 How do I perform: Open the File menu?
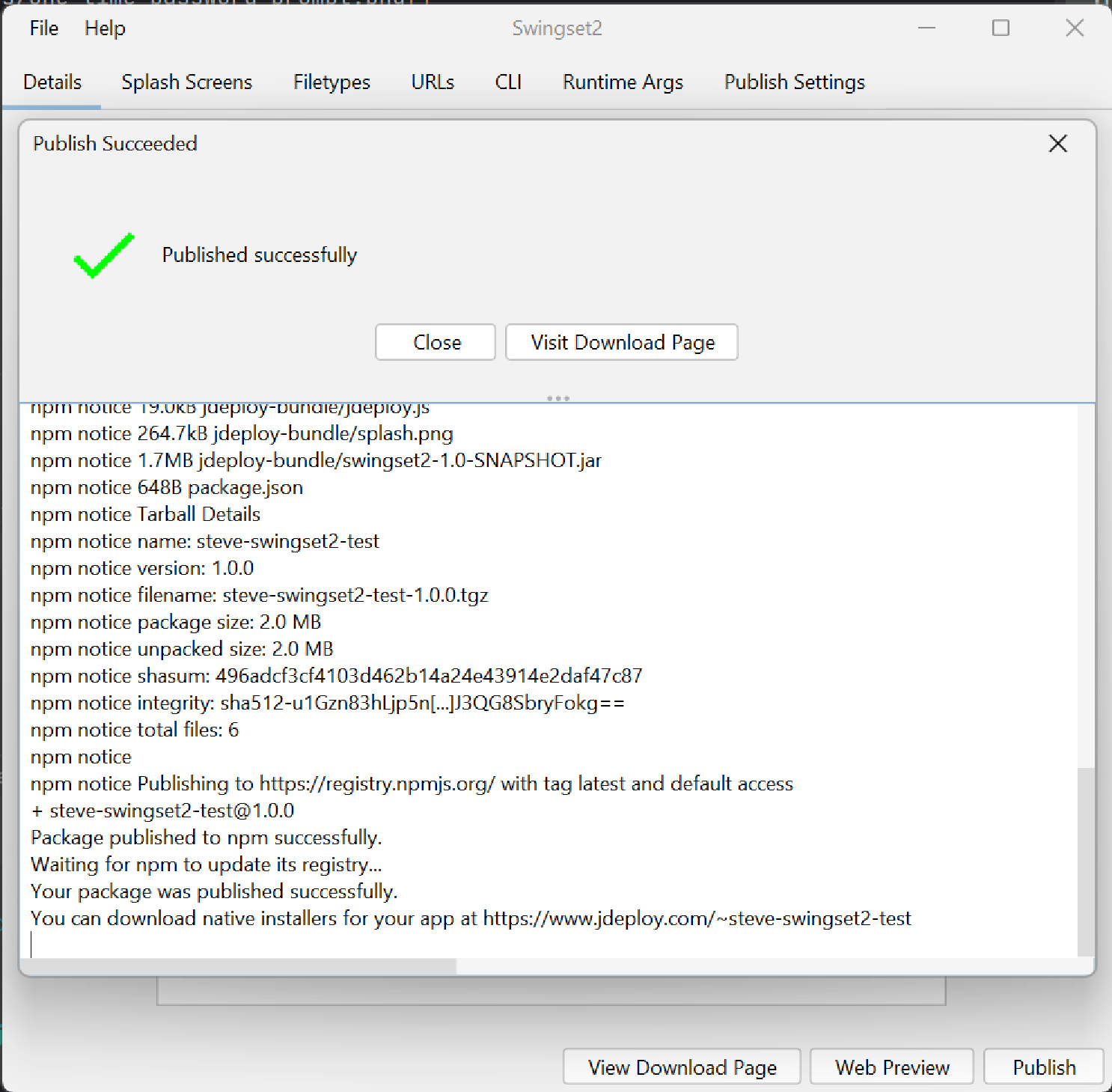43,28
